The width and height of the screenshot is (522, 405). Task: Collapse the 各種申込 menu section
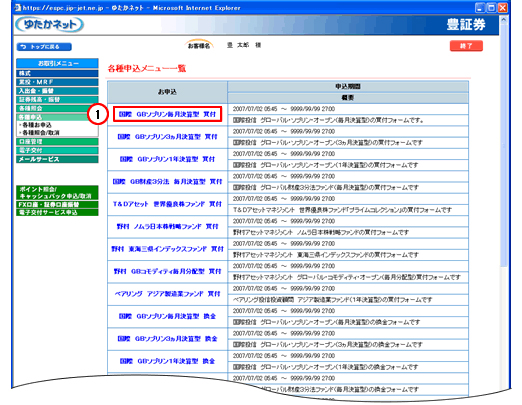tap(57, 117)
